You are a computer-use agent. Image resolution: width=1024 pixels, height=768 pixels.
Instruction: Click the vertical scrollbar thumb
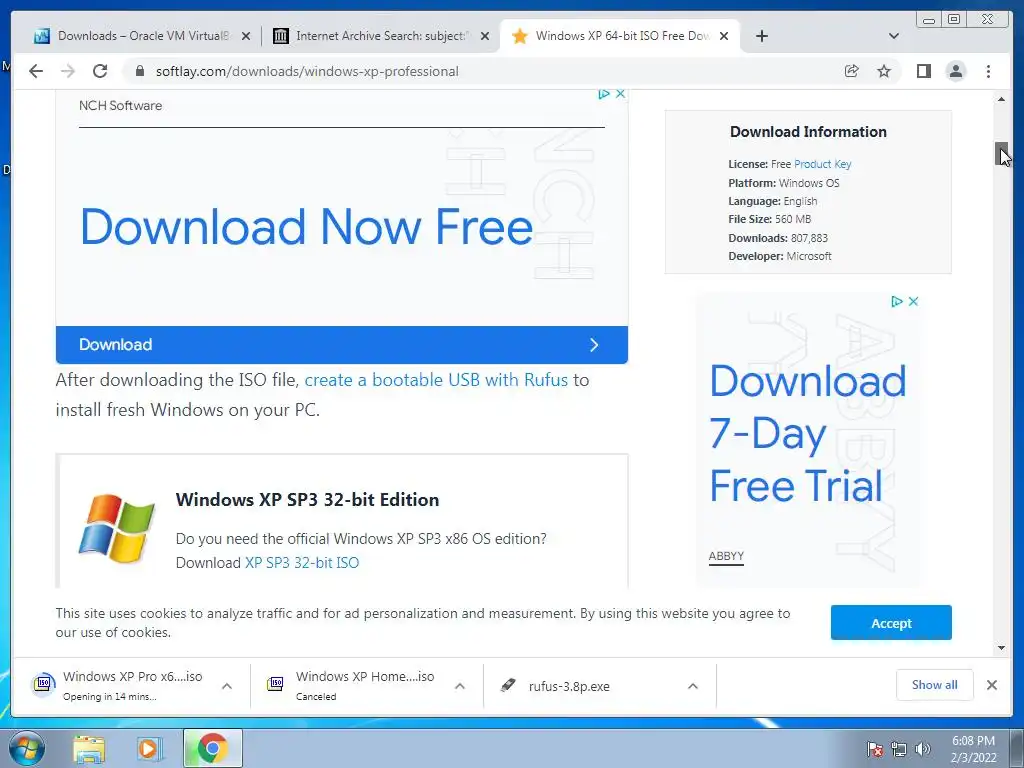point(1001,154)
